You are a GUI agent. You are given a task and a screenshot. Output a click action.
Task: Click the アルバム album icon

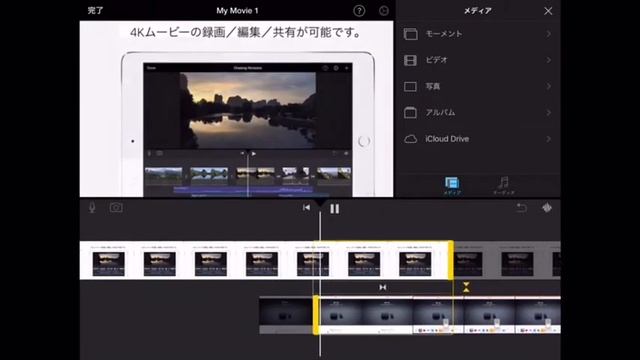410,112
